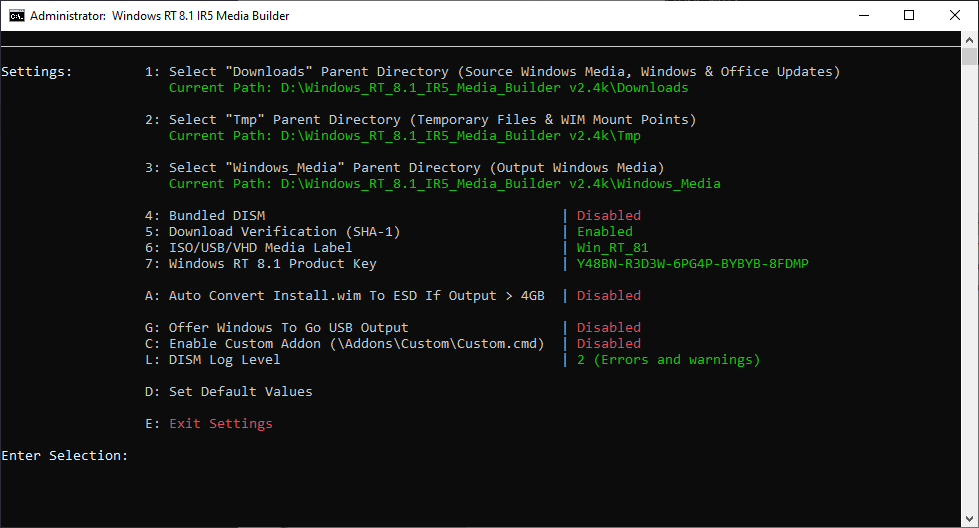Screen dimensions: 979x528
Task: Click the Tmp current path line
Action: tap(405, 136)
